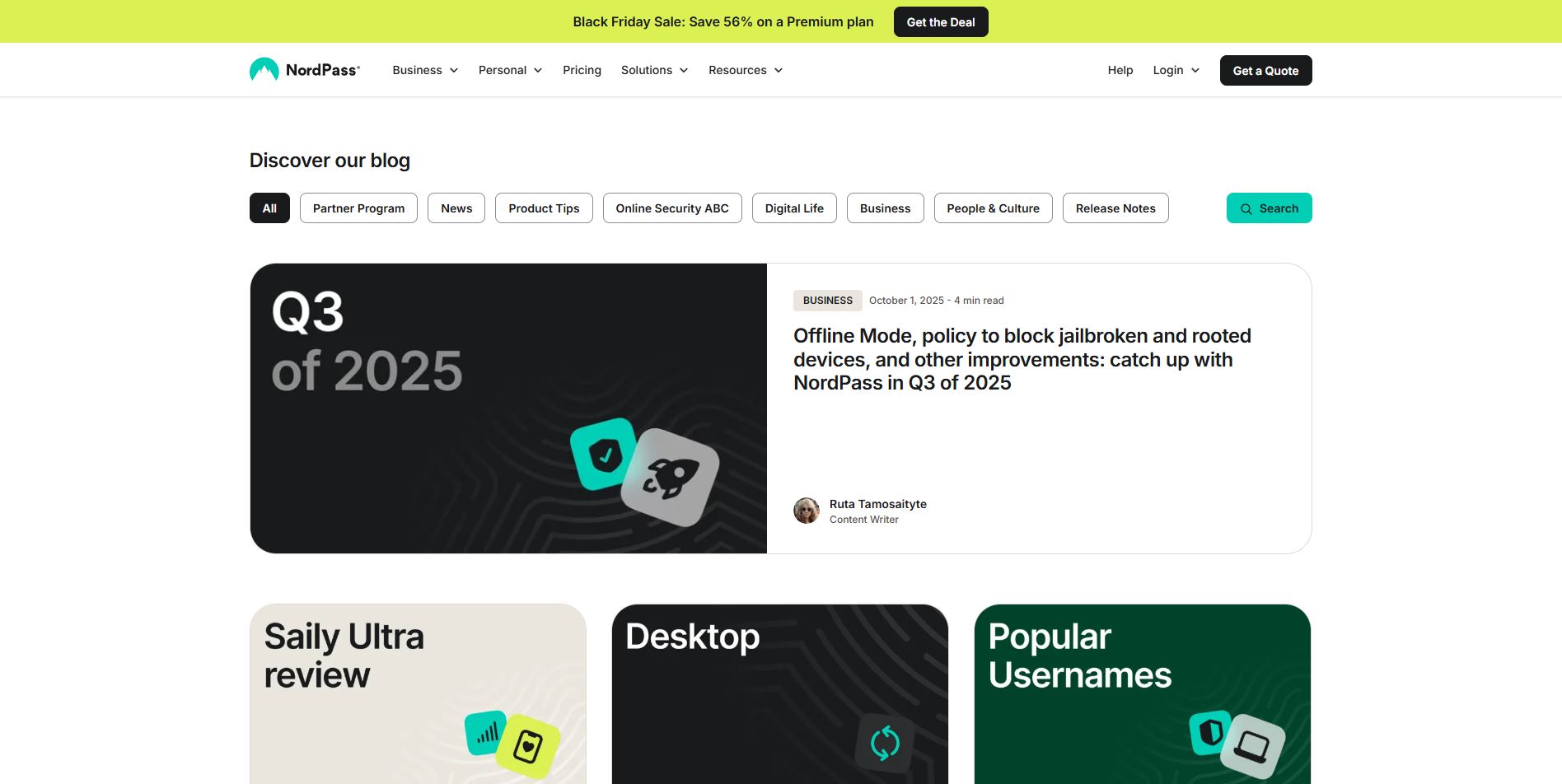Viewport: 1562px width, 784px height.
Task: Expand the Login dropdown
Action: [1176, 70]
